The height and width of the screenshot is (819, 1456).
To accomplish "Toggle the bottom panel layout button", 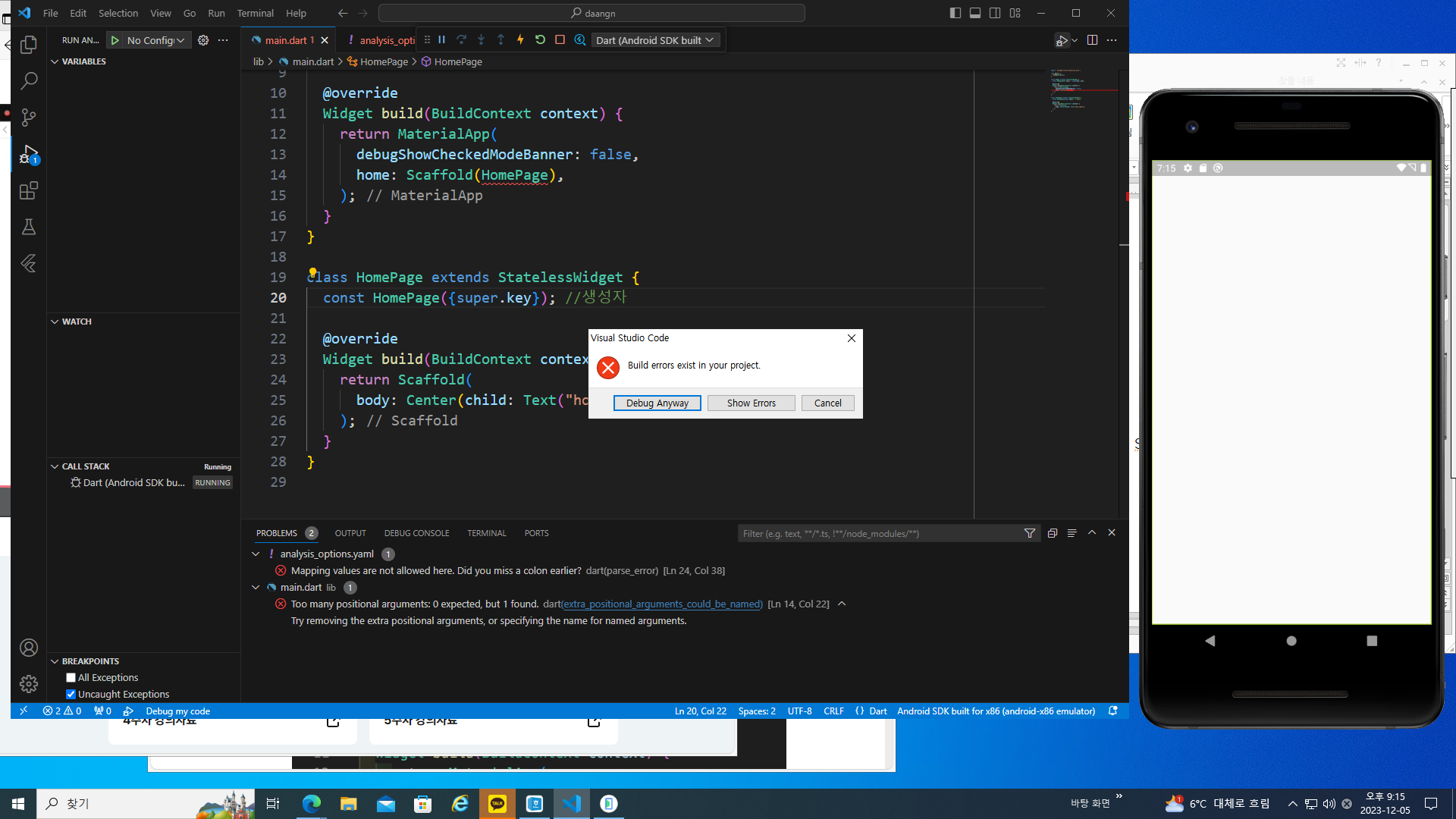I will point(975,13).
